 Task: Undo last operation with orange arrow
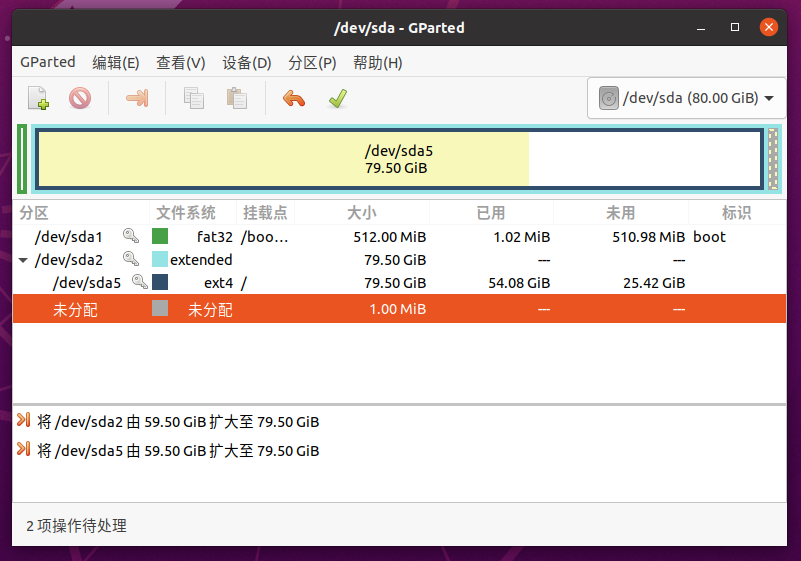coord(294,98)
